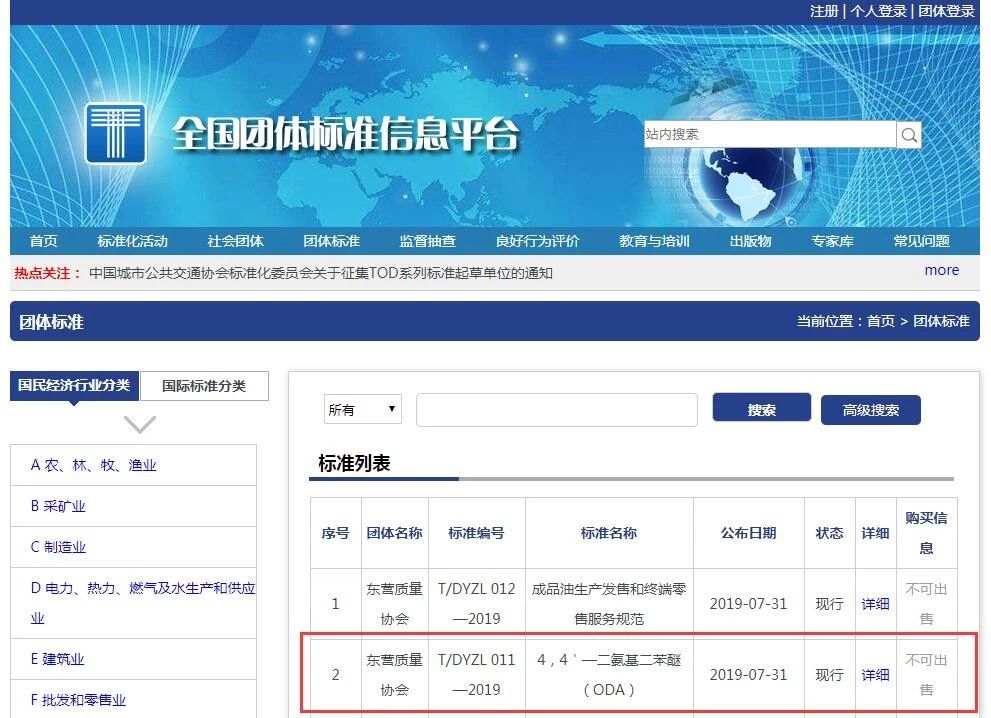Click the 搜索 button
The height and width of the screenshot is (718, 991).
pos(761,409)
